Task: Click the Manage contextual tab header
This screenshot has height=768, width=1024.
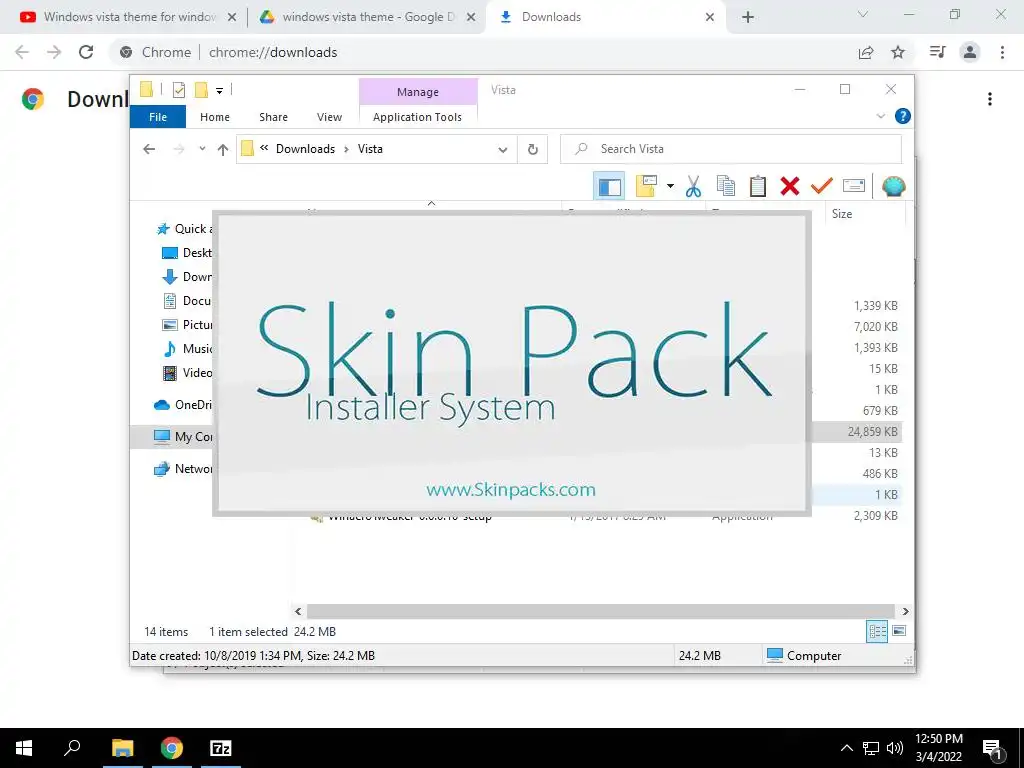Action: (x=418, y=92)
